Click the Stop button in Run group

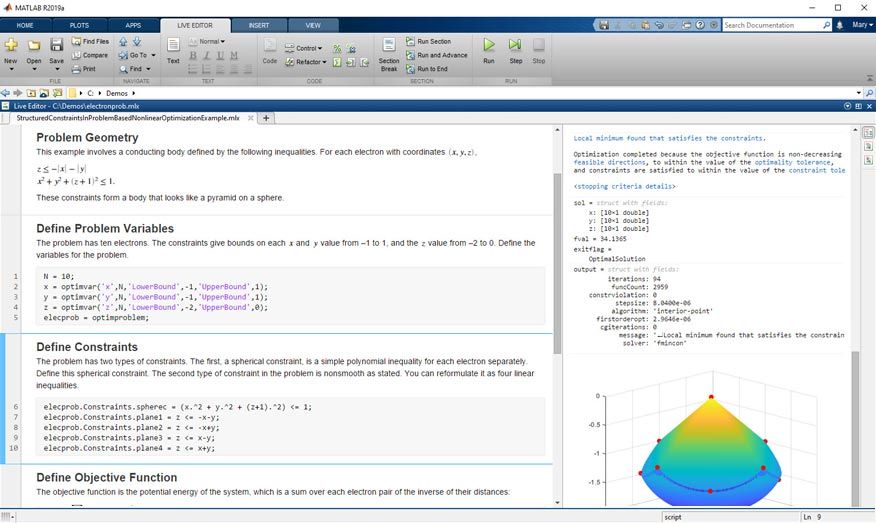click(539, 50)
